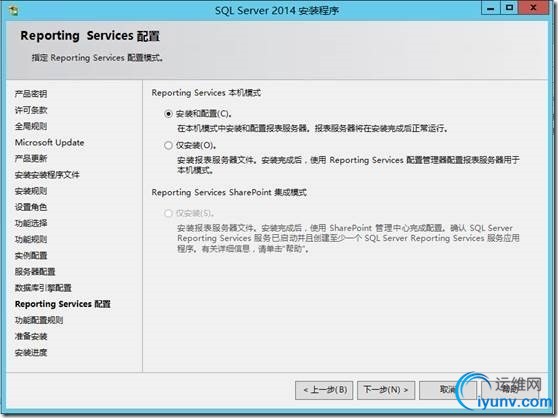
Task: Open the 产品密钥 step in sidebar
Action: [31, 94]
